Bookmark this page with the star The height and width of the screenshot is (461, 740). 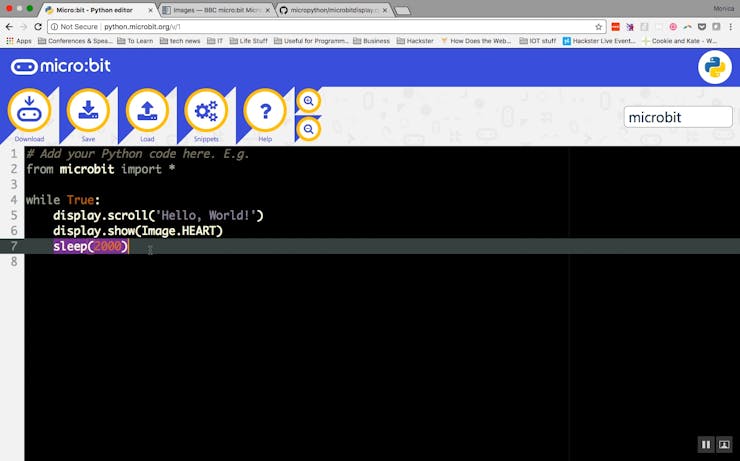(x=598, y=27)
